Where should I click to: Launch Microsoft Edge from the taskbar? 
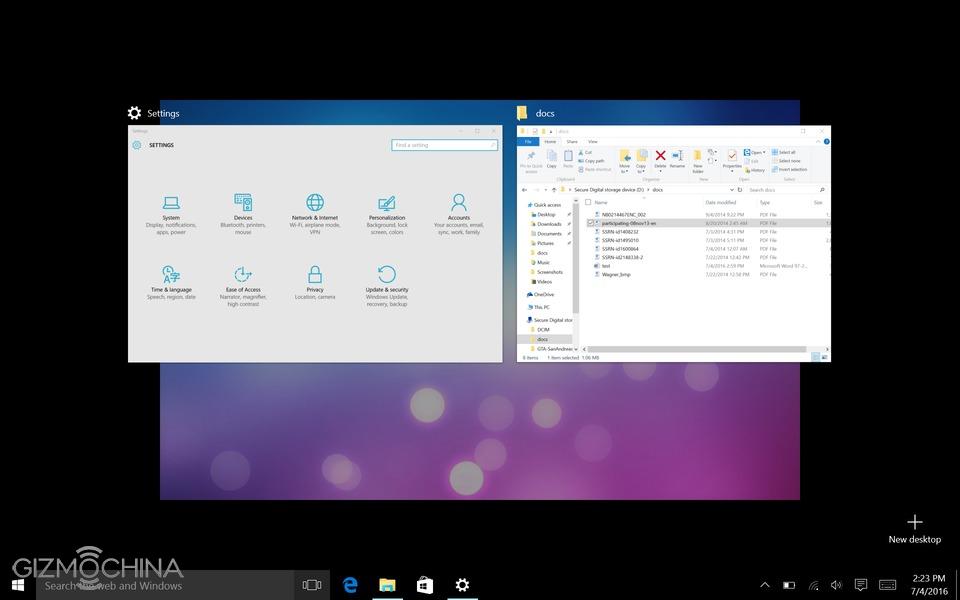point(350,585)
